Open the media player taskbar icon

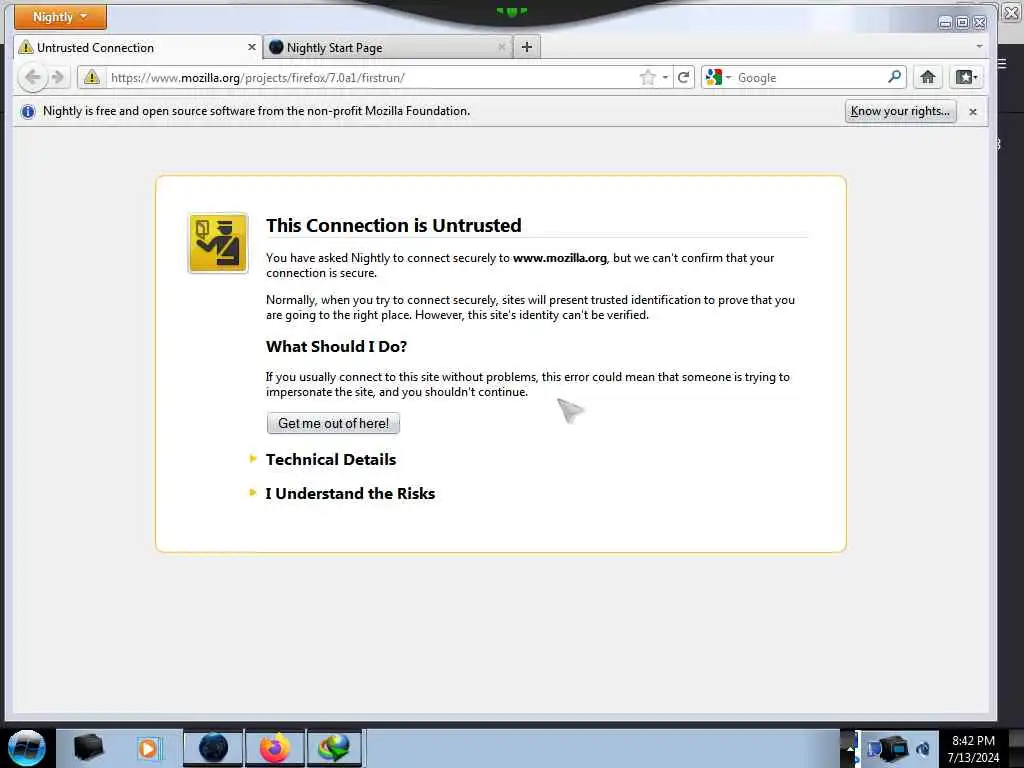tap(148, 748)
